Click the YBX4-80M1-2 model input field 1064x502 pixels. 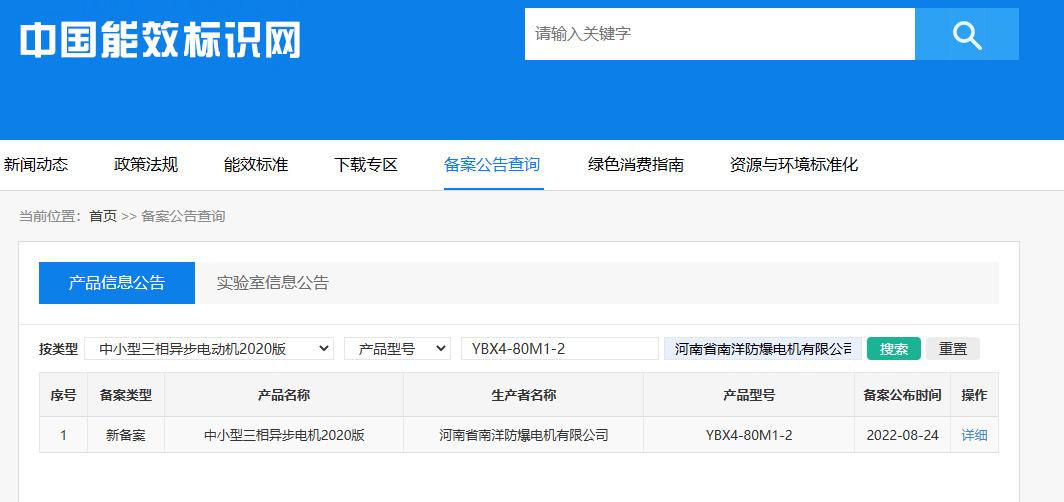coord(559,349)
